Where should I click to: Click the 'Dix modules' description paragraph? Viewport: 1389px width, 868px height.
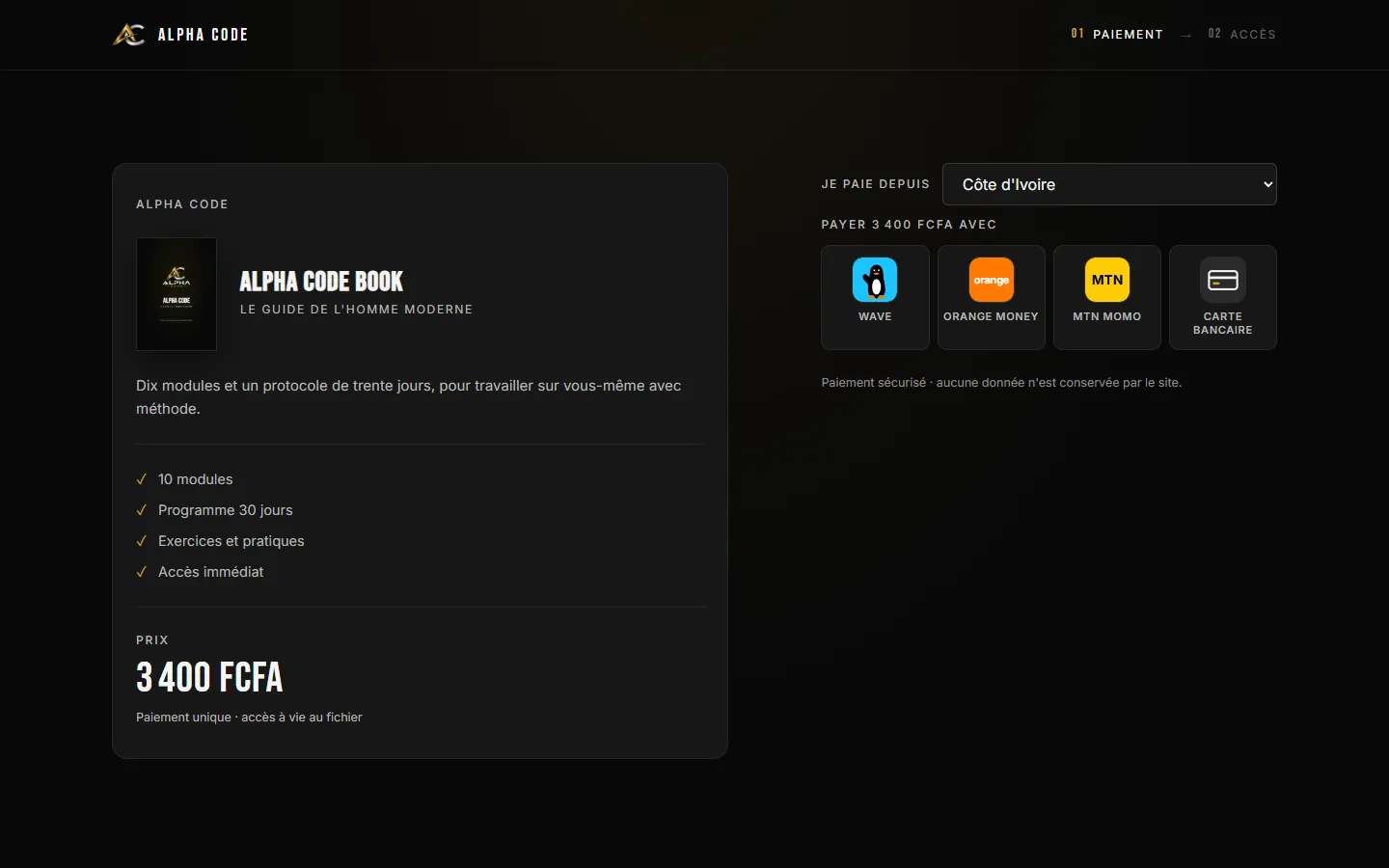click(409, 397)
